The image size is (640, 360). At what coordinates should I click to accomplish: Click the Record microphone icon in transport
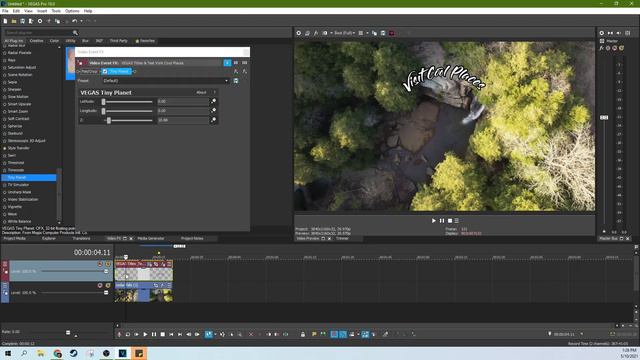[119, 334]
